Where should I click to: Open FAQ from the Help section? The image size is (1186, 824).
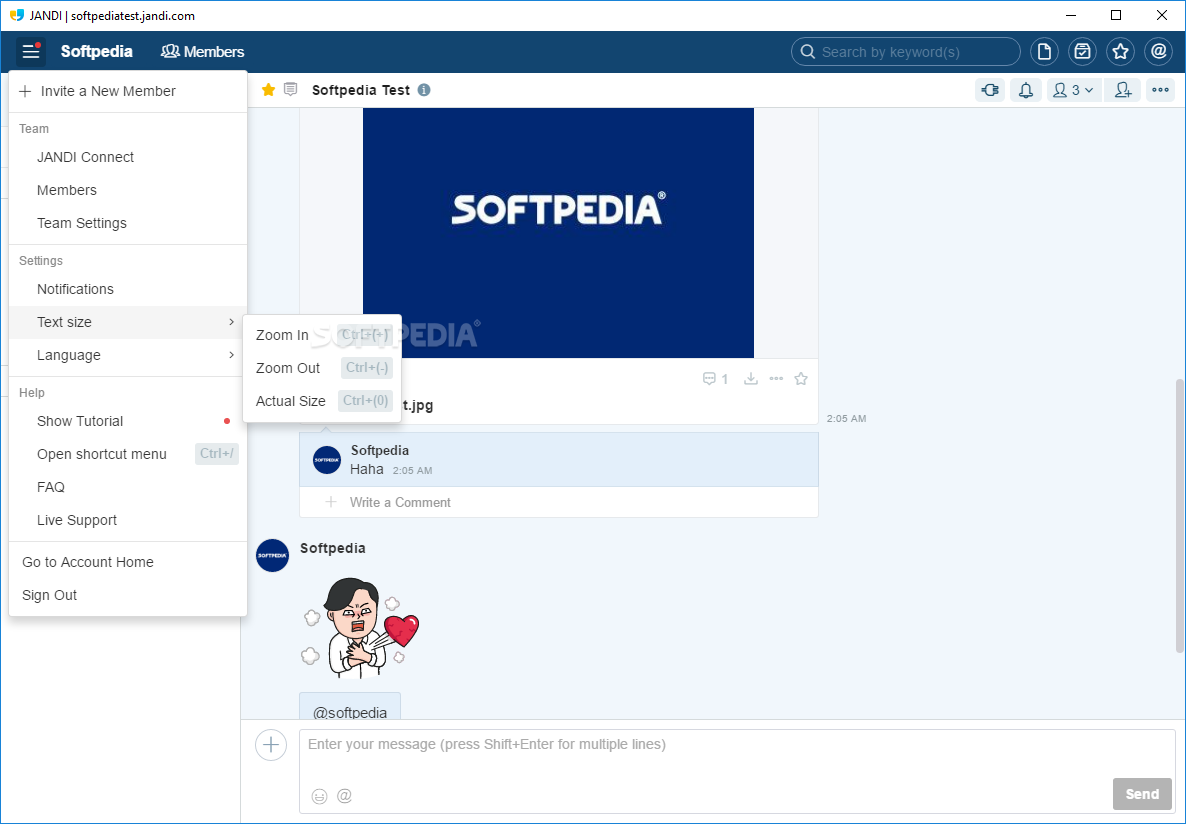[x=128, y=487]
